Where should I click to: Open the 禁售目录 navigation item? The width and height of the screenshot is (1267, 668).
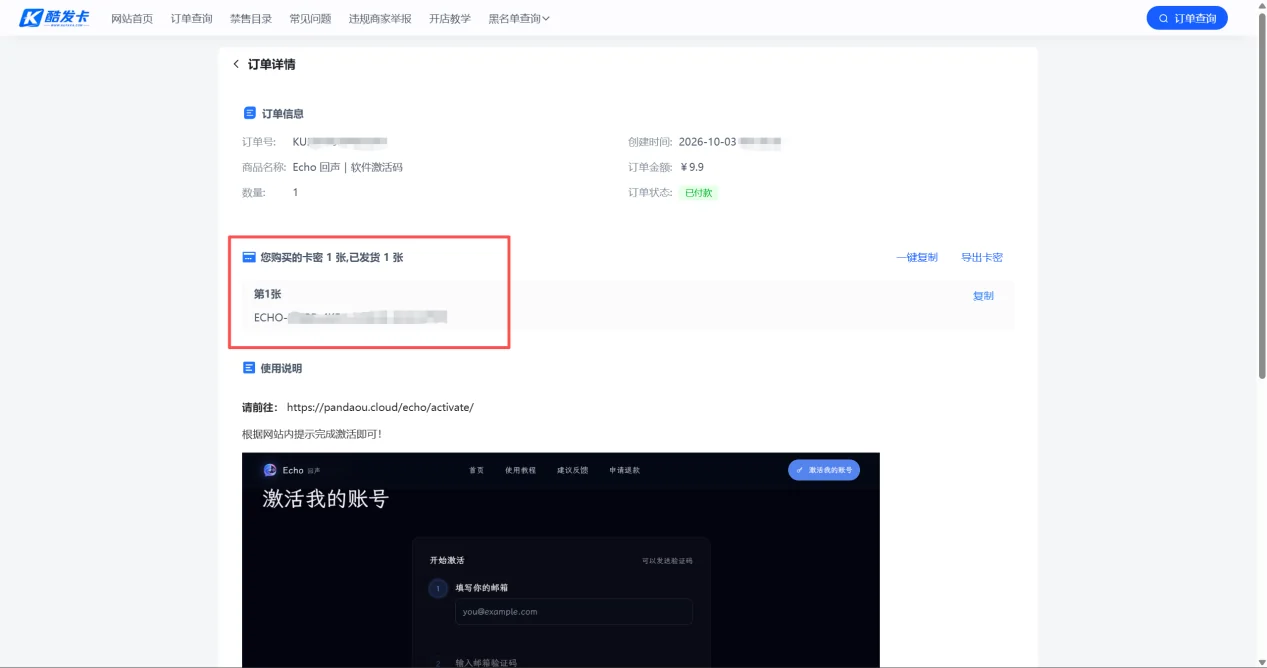coord(250,18)
